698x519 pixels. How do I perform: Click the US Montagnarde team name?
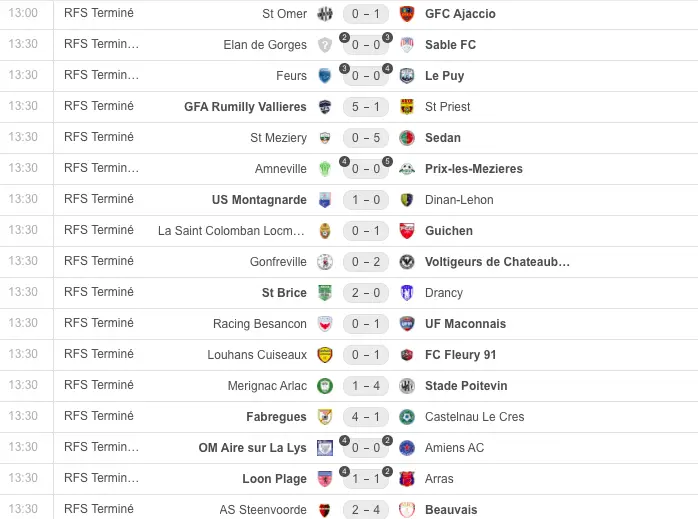(259, 200)
